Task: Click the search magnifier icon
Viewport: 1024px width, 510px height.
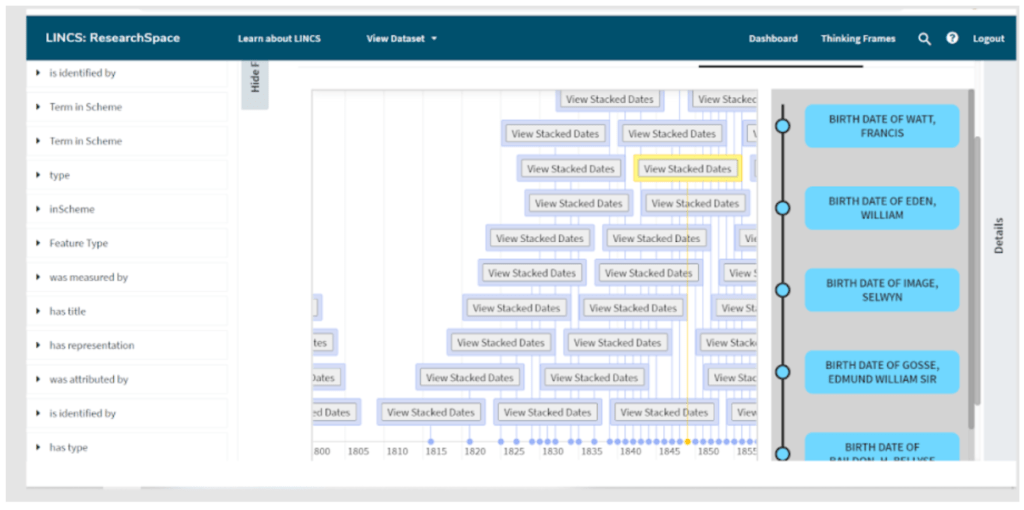Action: (924, 39)
